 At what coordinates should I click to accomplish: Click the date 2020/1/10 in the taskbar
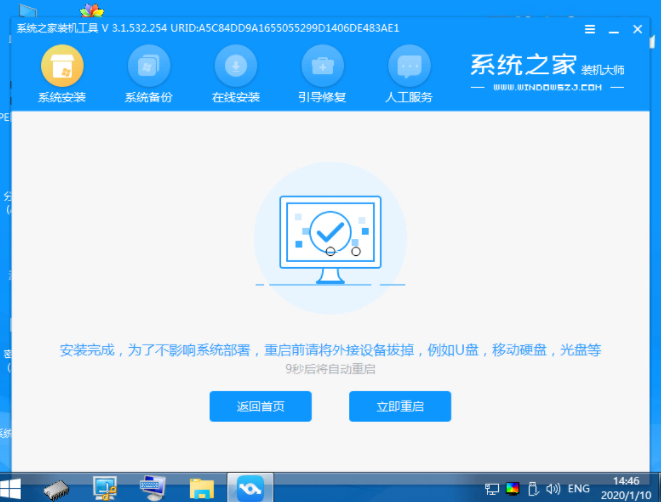(x=626, y=495)
